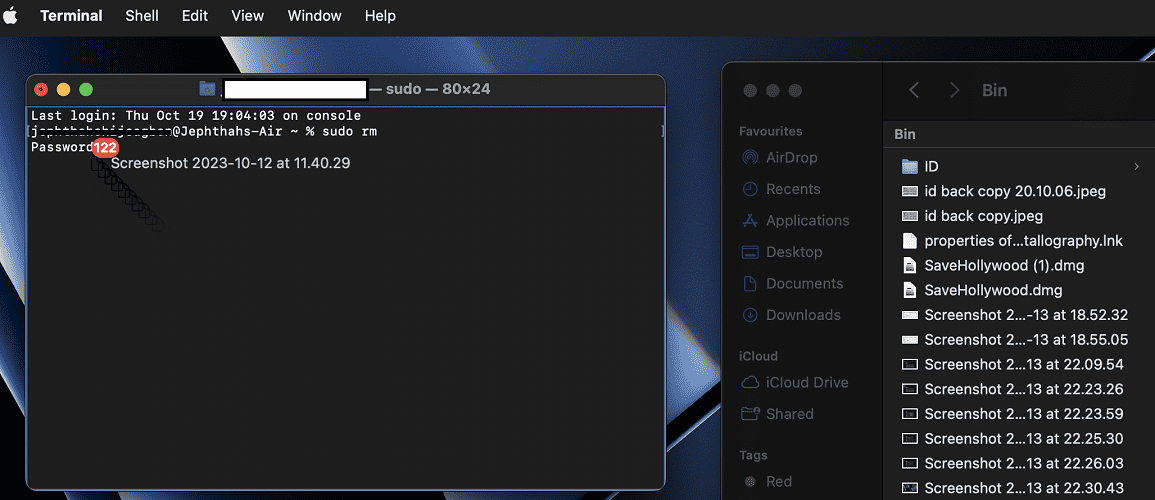Expand the ID folder chevron
Image resolution: width=1155 pixels, height=500 pixels.
pos(1136,166)
